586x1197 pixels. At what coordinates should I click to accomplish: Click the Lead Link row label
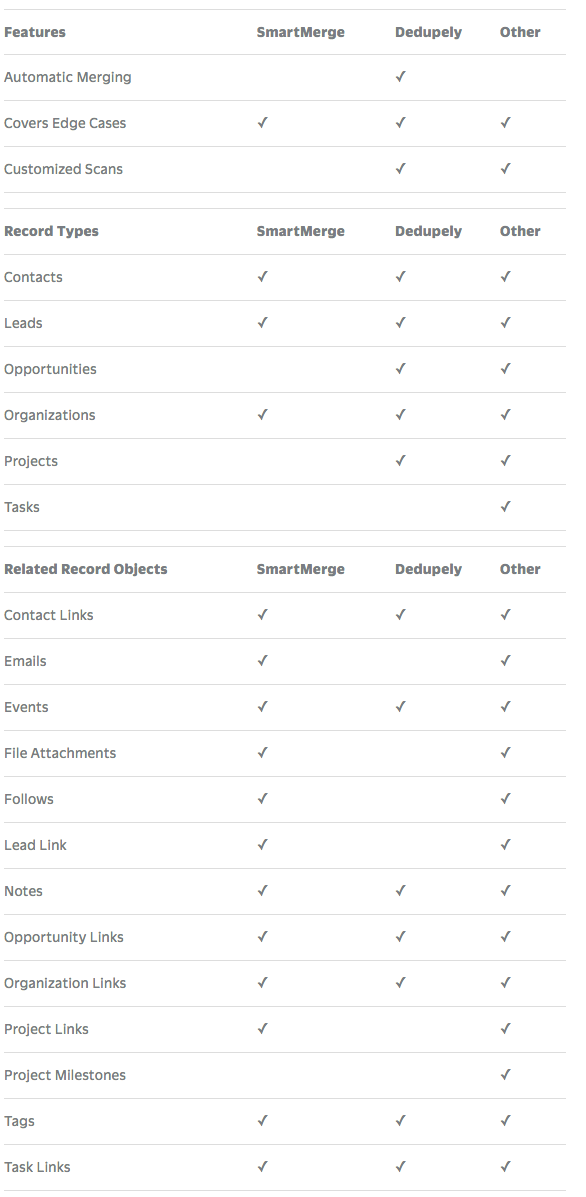tap(35, 845)
